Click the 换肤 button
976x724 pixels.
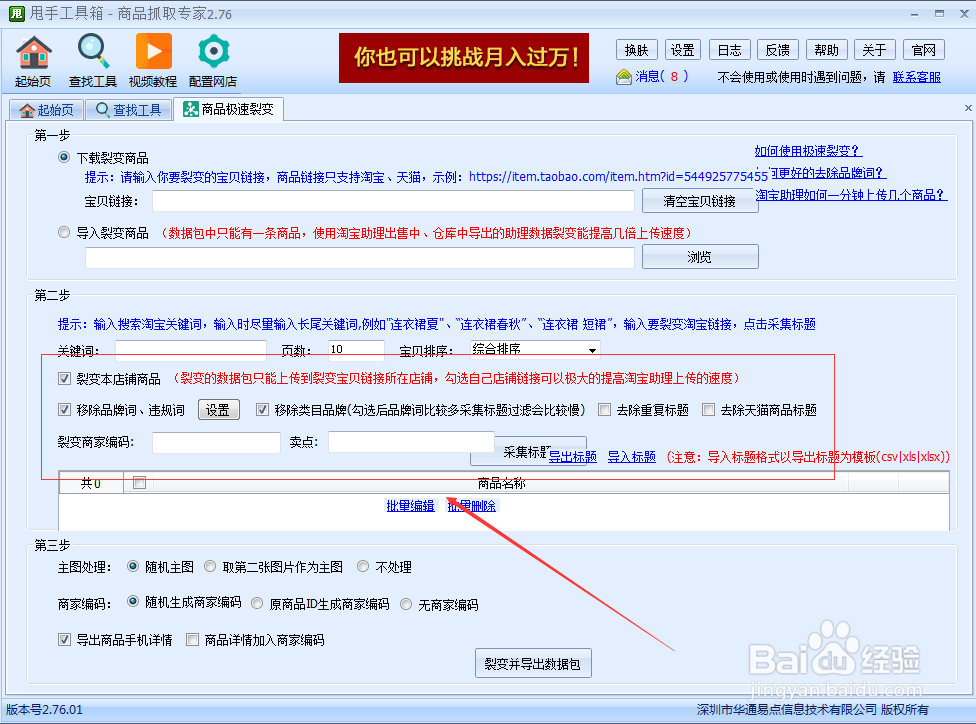point(637,50)
